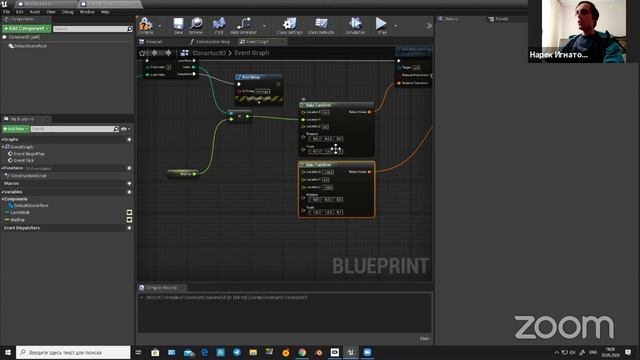This screenshot has width=640, height=360.
Task: Start Simulation from toolbar
Action: pyautogui.click(x=355, y=25)
